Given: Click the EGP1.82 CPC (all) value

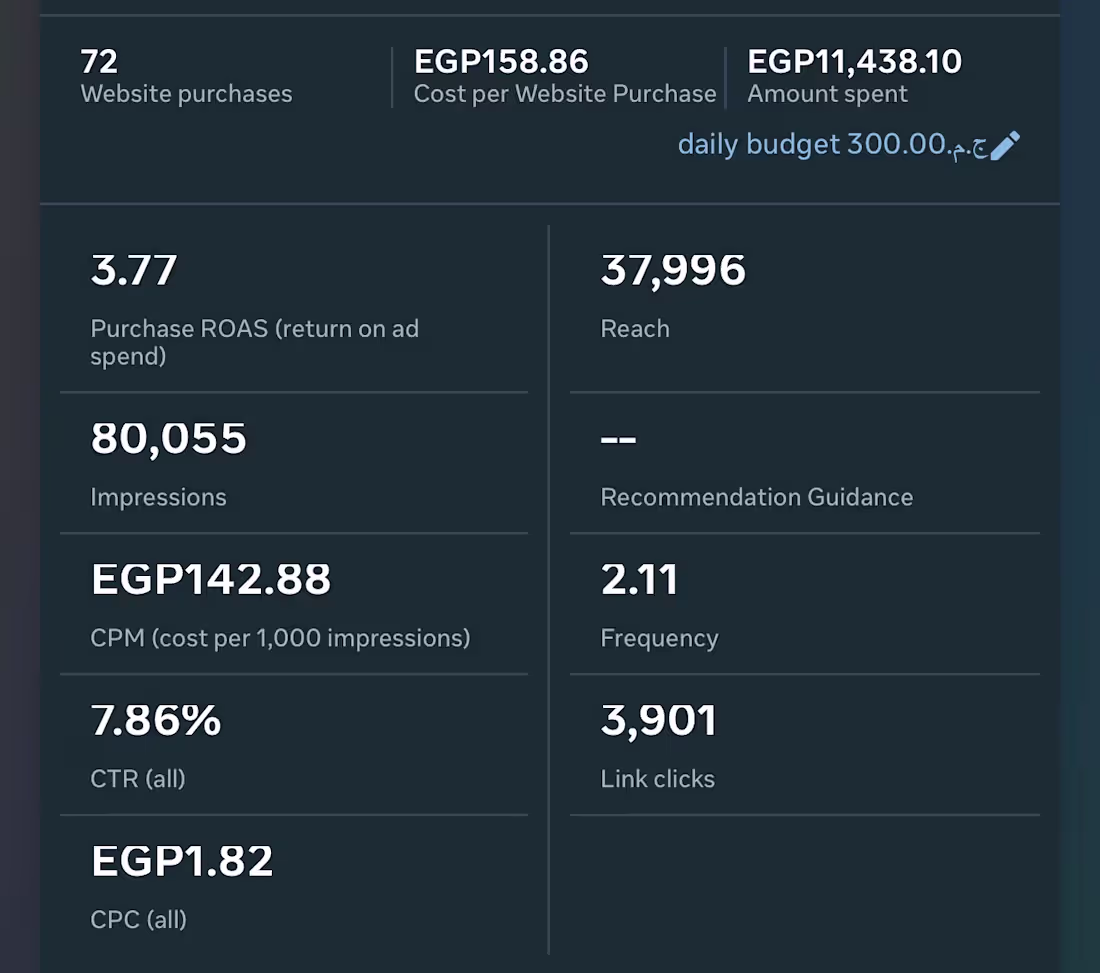Looking at the screenshot, I should (x=182, y=861).
